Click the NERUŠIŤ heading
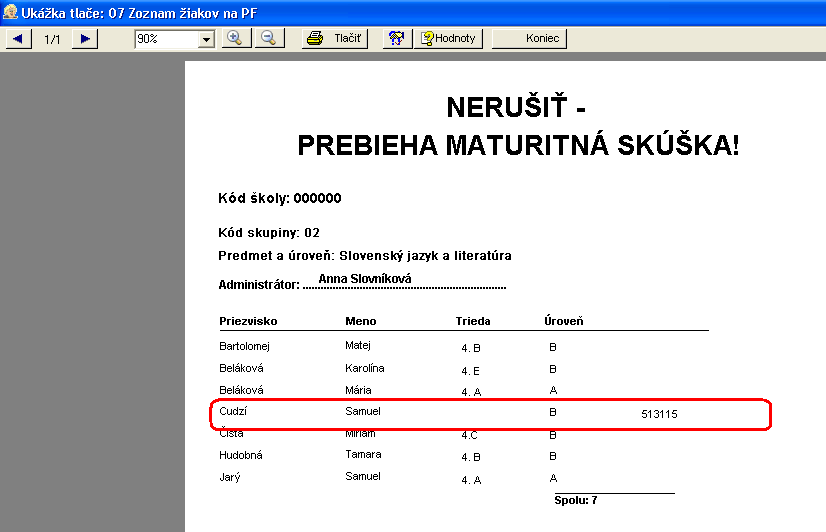826x532 pixels. click(x=516, y=107)
